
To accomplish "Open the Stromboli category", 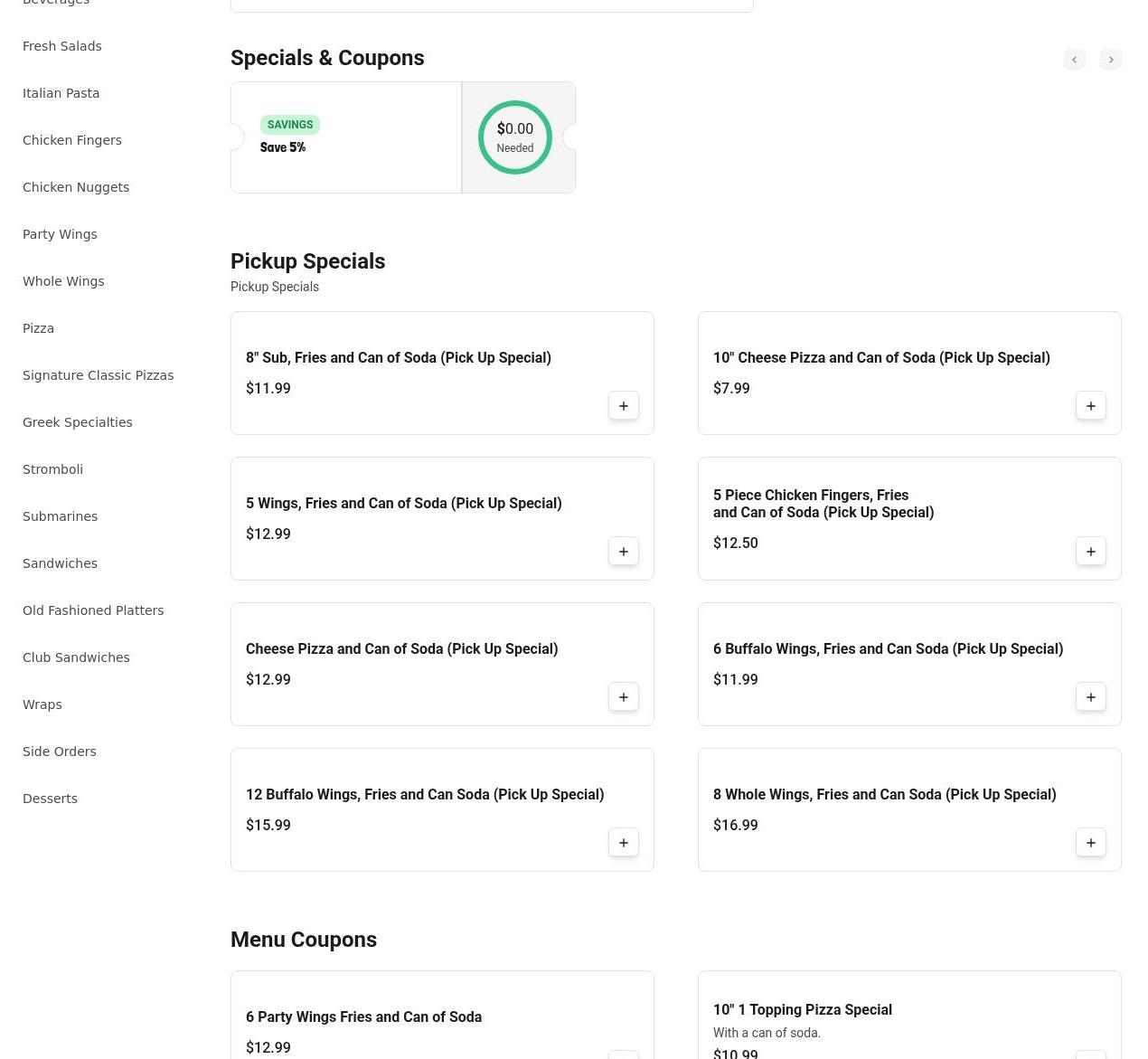I will coord(52,469).
